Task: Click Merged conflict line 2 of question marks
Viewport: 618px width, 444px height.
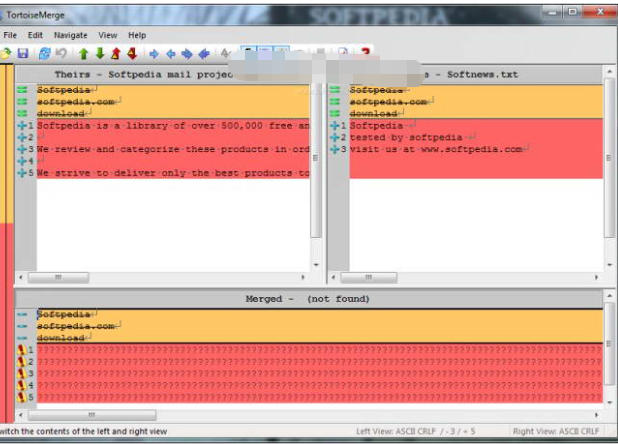Action: click(320, 361)
